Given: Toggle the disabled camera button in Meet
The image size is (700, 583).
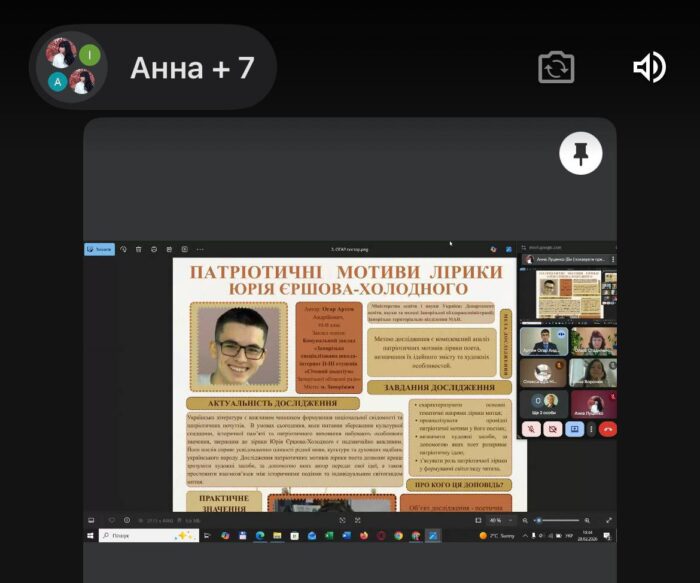Looking at the screenshot, I should pyautogui.click(x=553, y=429).
